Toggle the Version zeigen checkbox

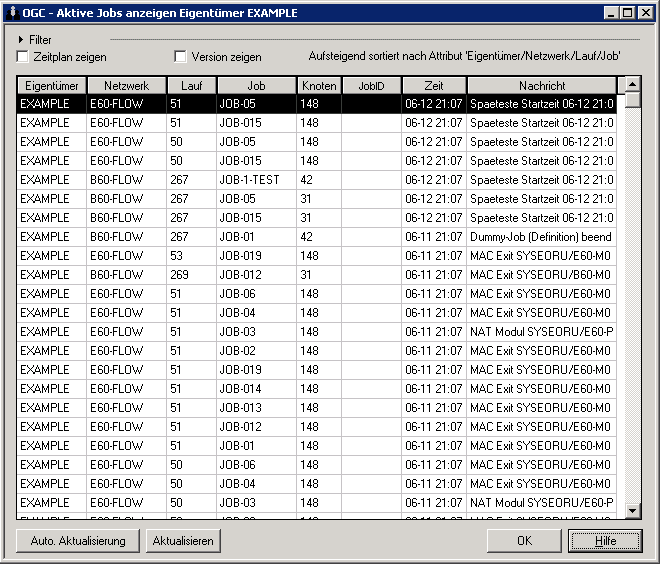click(x=181, y=57)
